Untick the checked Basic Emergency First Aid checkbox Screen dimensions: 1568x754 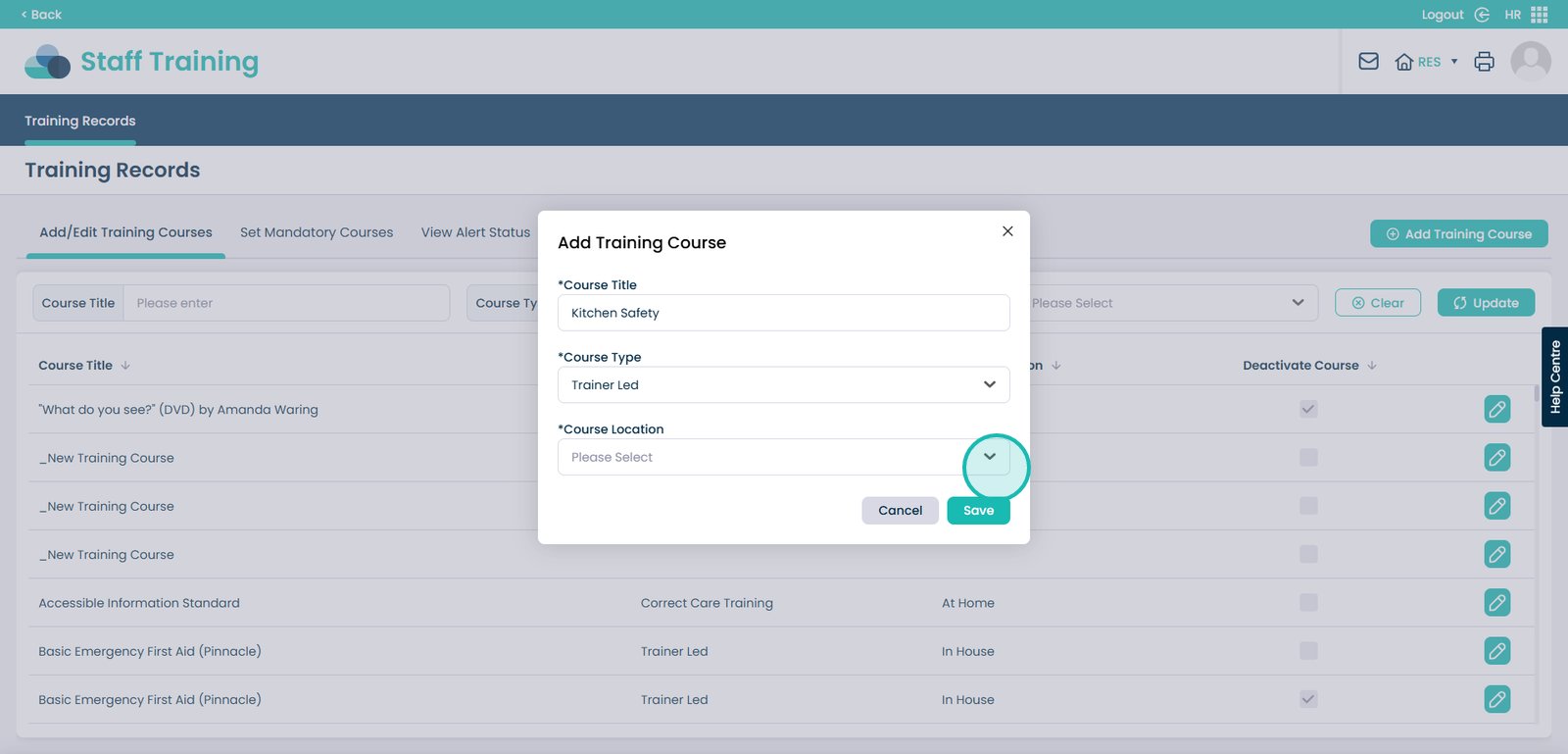tap(1308, 699)
